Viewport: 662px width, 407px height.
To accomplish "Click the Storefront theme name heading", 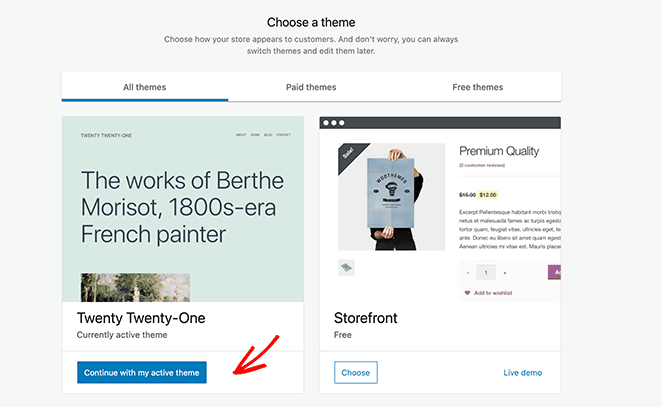I will 365,318.
